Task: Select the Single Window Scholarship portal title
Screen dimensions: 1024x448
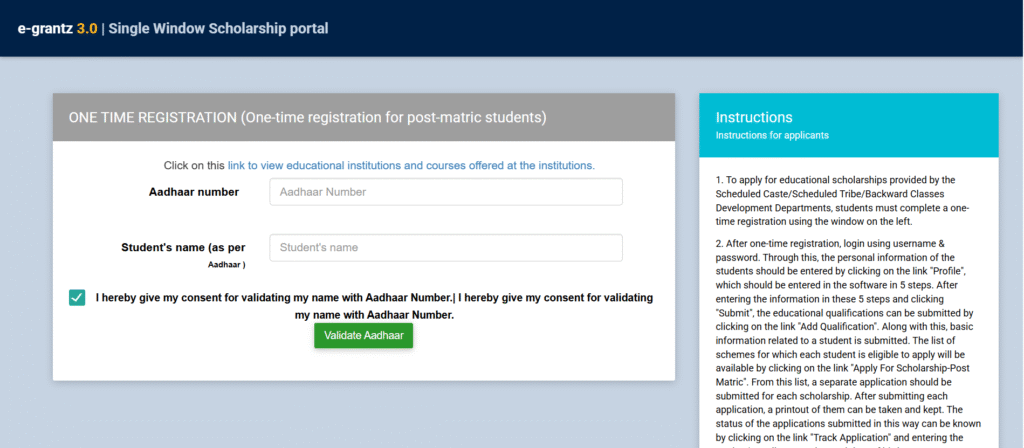Action: (x=218, y=29)
